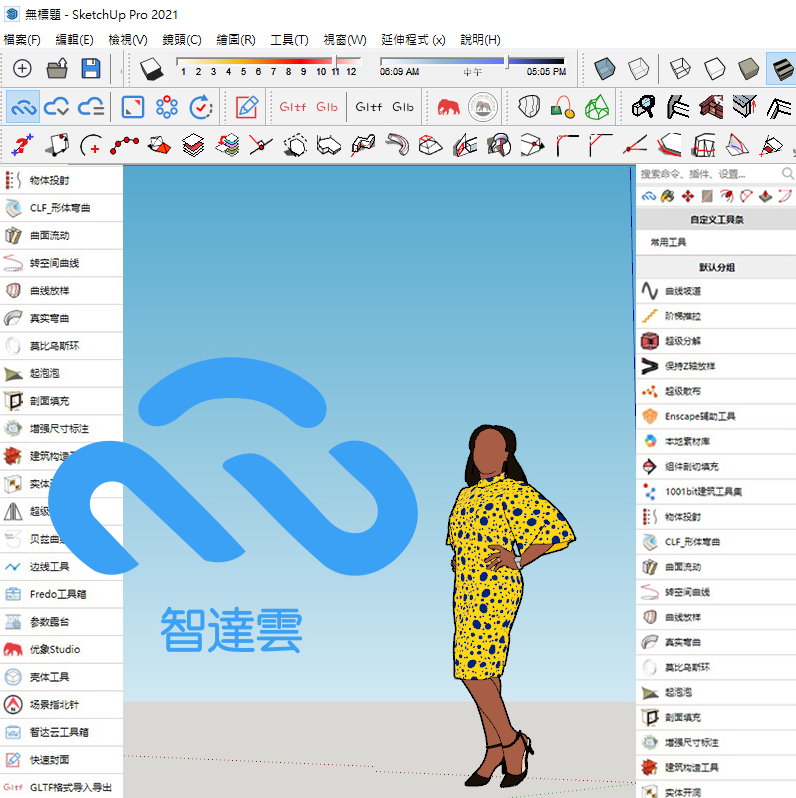Launch Enscape辅助工具 from right list
The width and height of the screenshot is (796, 798).
click(x=700, y=416)
